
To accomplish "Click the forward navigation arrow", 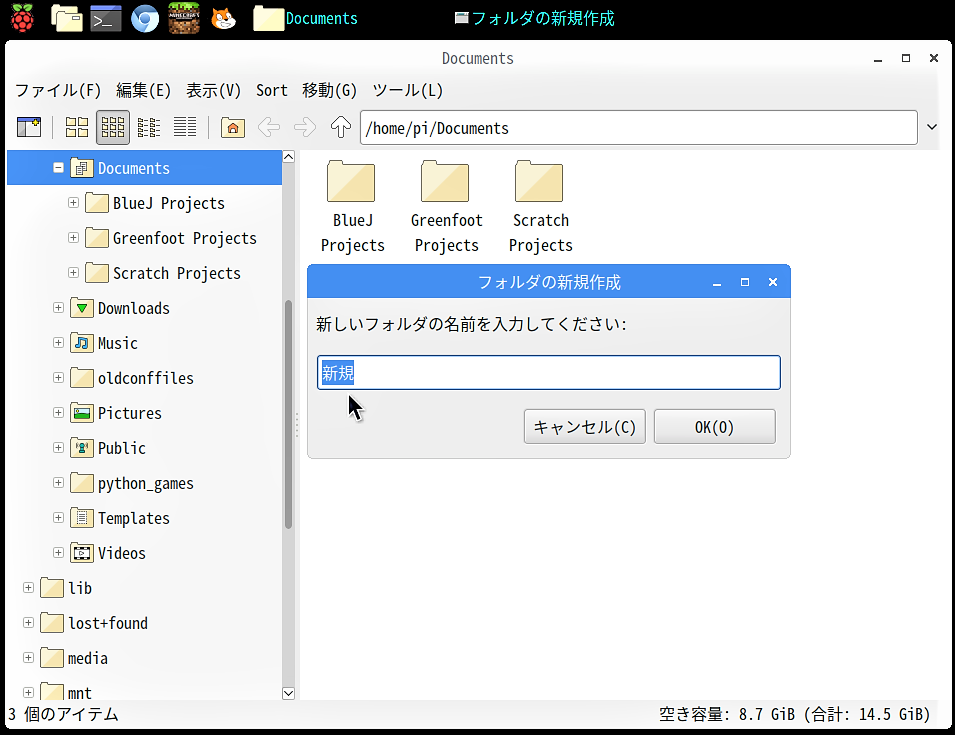I will tap(305, 127).
